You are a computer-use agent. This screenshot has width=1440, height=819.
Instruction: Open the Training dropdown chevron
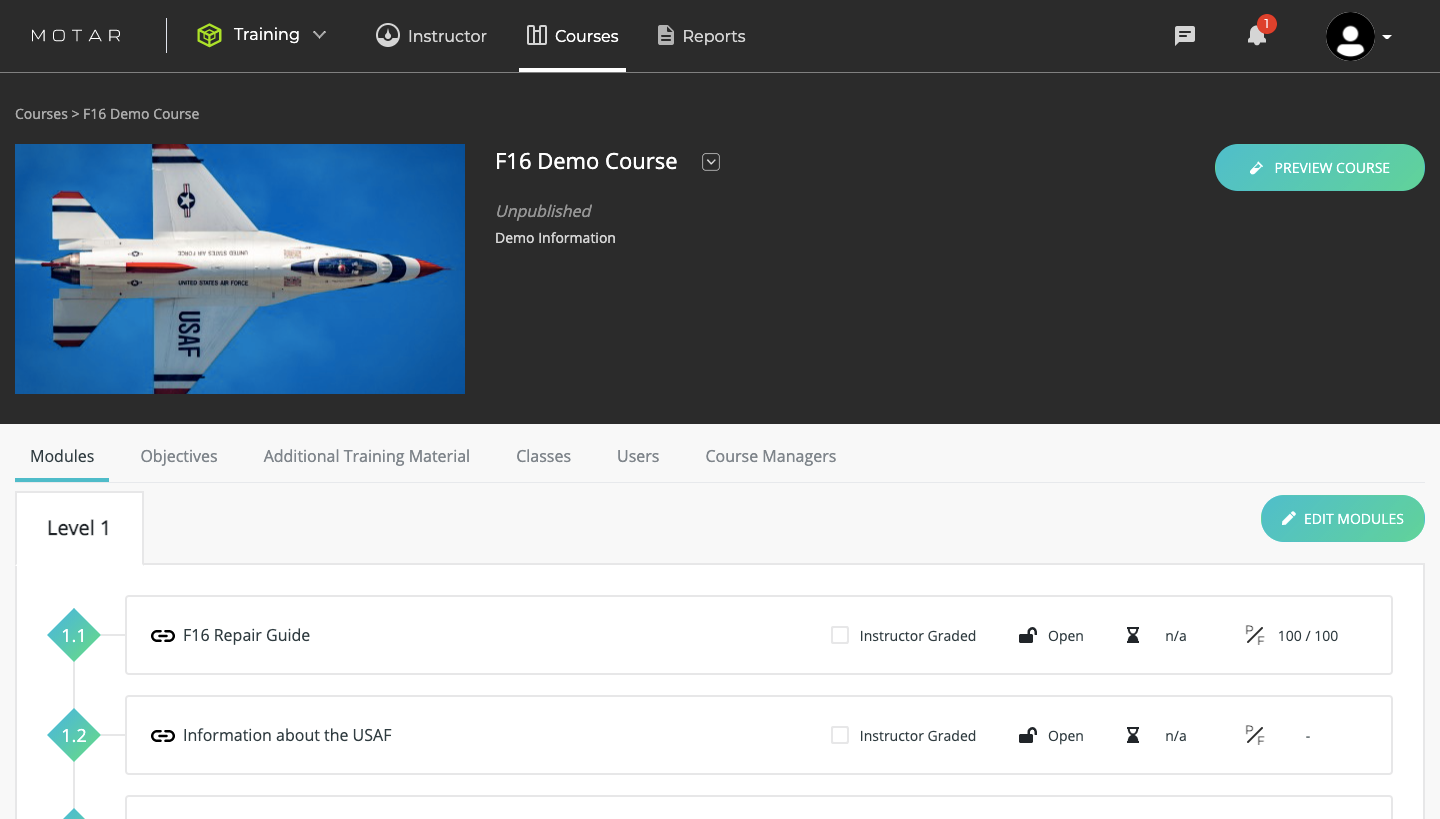(x=320, y=35)
